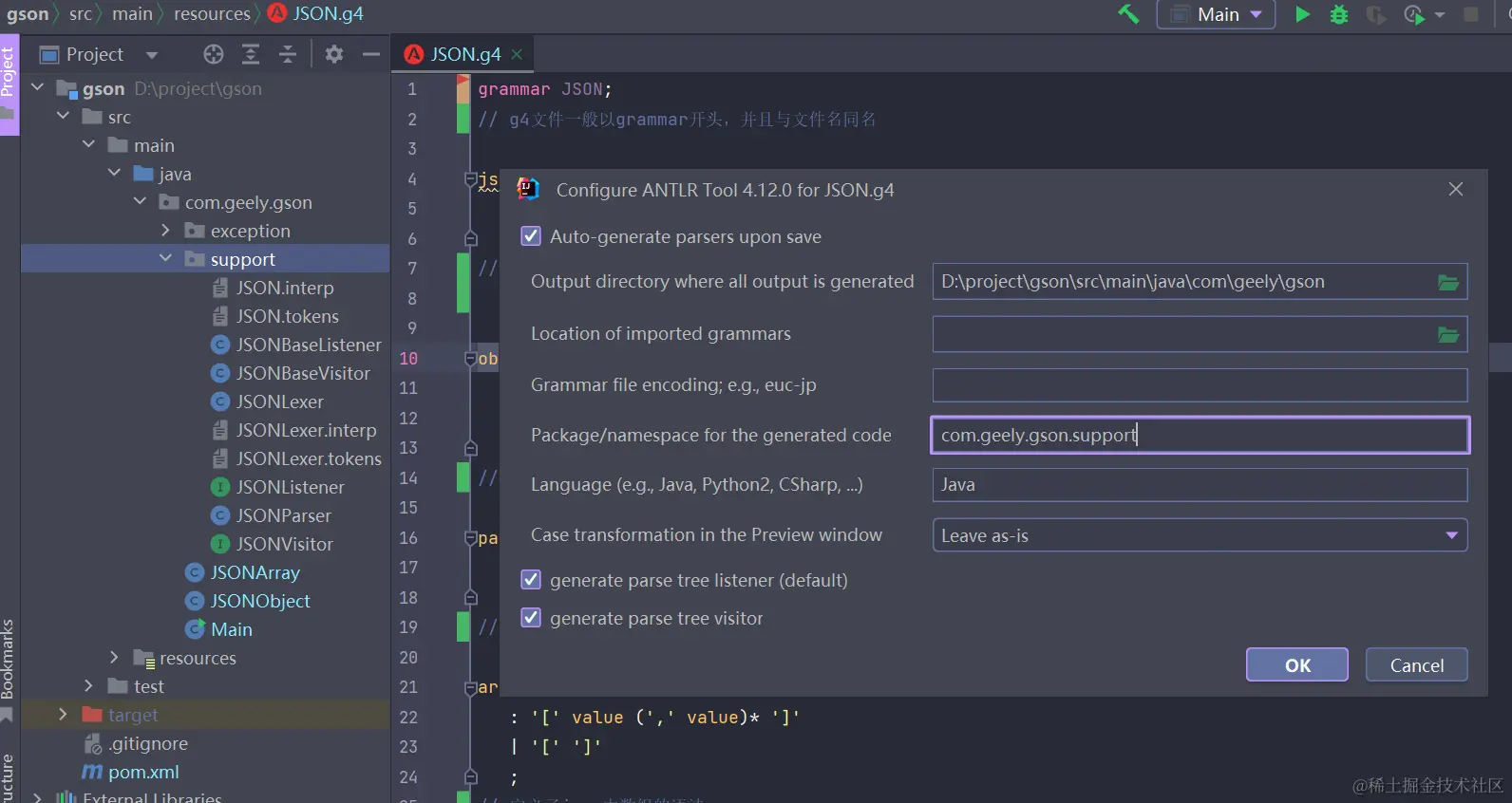Click the Grammar file encoding field
This screenshot has height=803, width=1512.
pyautogui.click(x=1200, y=385)
